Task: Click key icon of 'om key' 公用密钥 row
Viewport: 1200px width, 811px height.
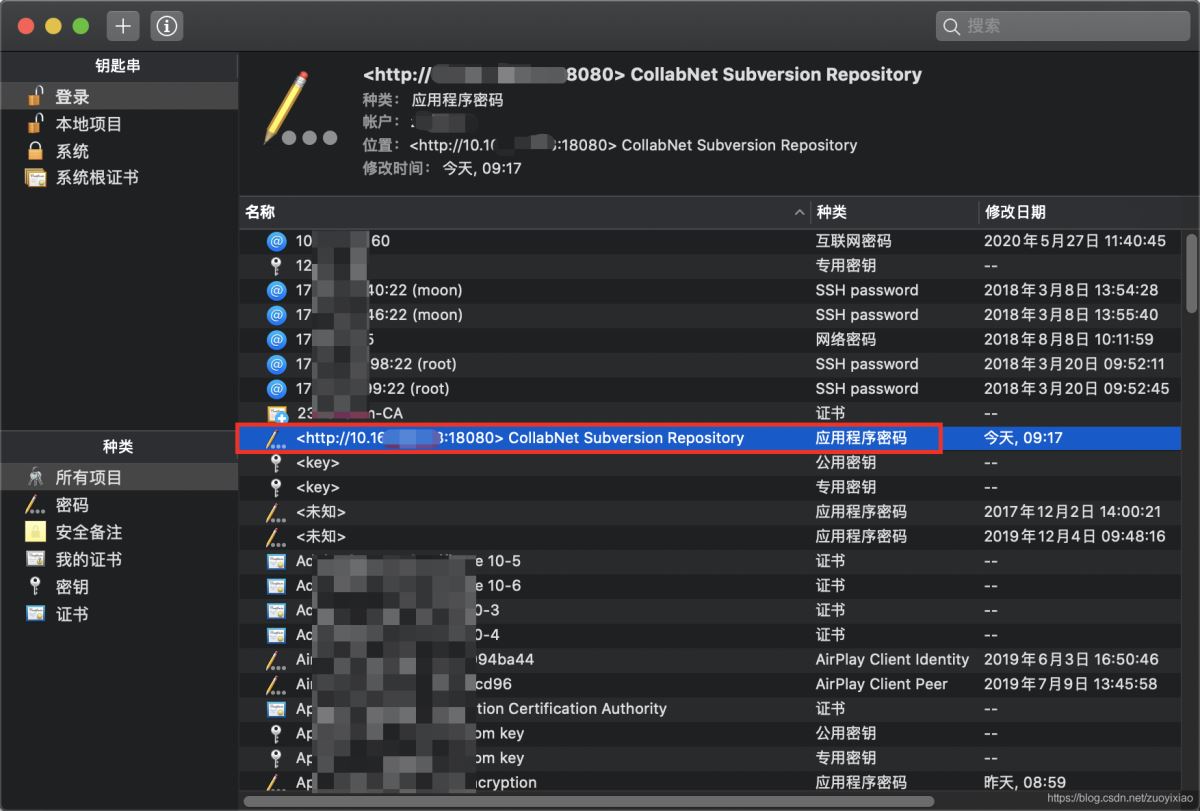Action: pos(277,733)
